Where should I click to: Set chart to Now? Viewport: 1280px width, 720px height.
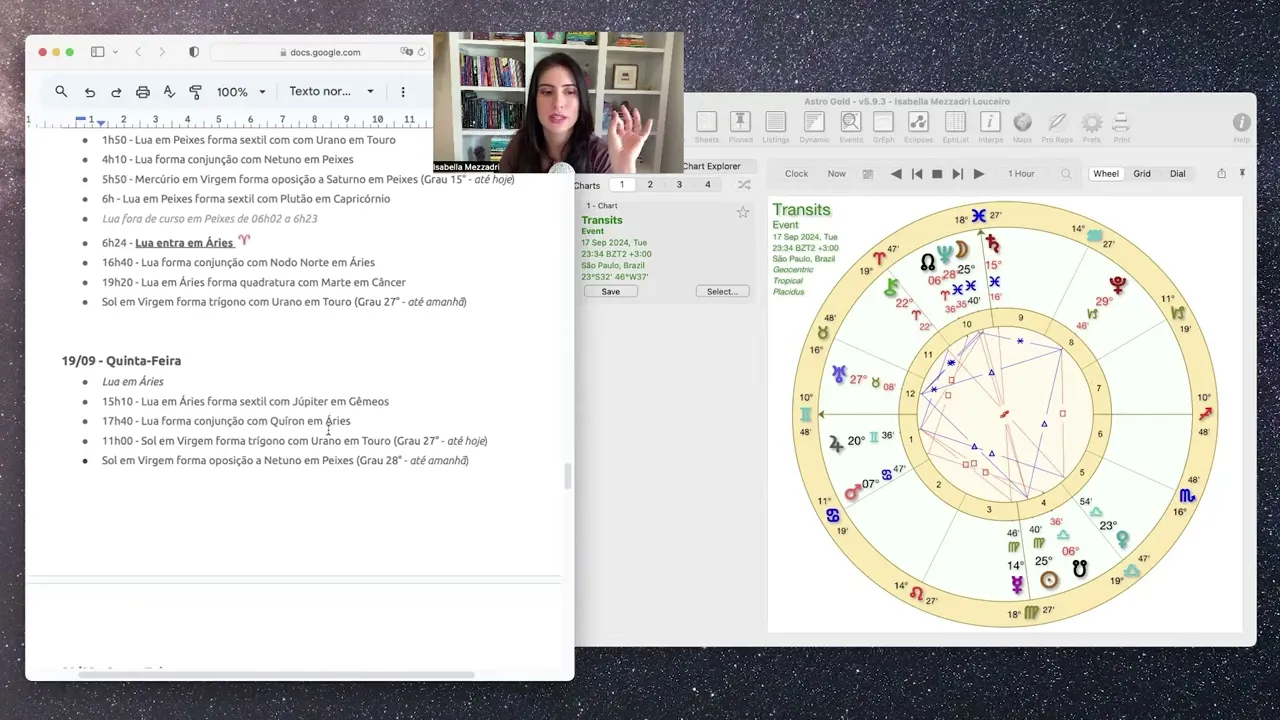pyautogui.click(x=837, y=174)
